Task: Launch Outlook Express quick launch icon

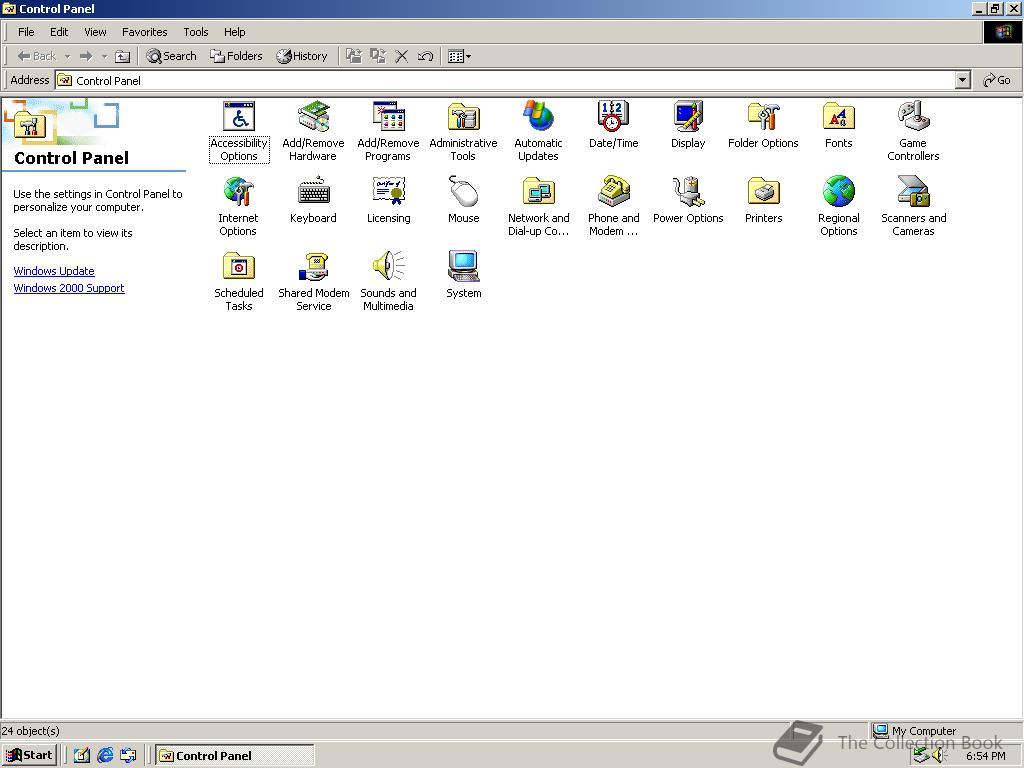Action: tap(129, 756)
